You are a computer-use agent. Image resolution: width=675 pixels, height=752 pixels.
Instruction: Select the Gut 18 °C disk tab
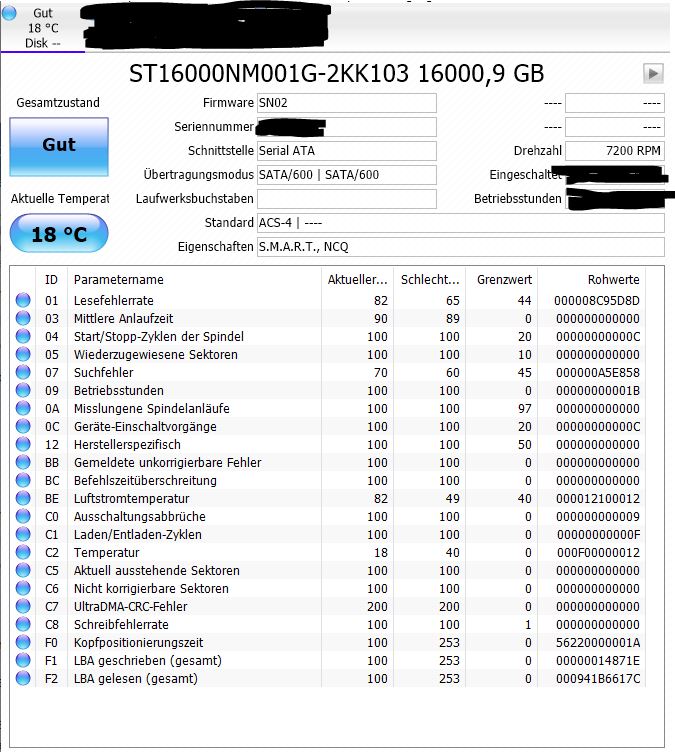pos(43,27)
